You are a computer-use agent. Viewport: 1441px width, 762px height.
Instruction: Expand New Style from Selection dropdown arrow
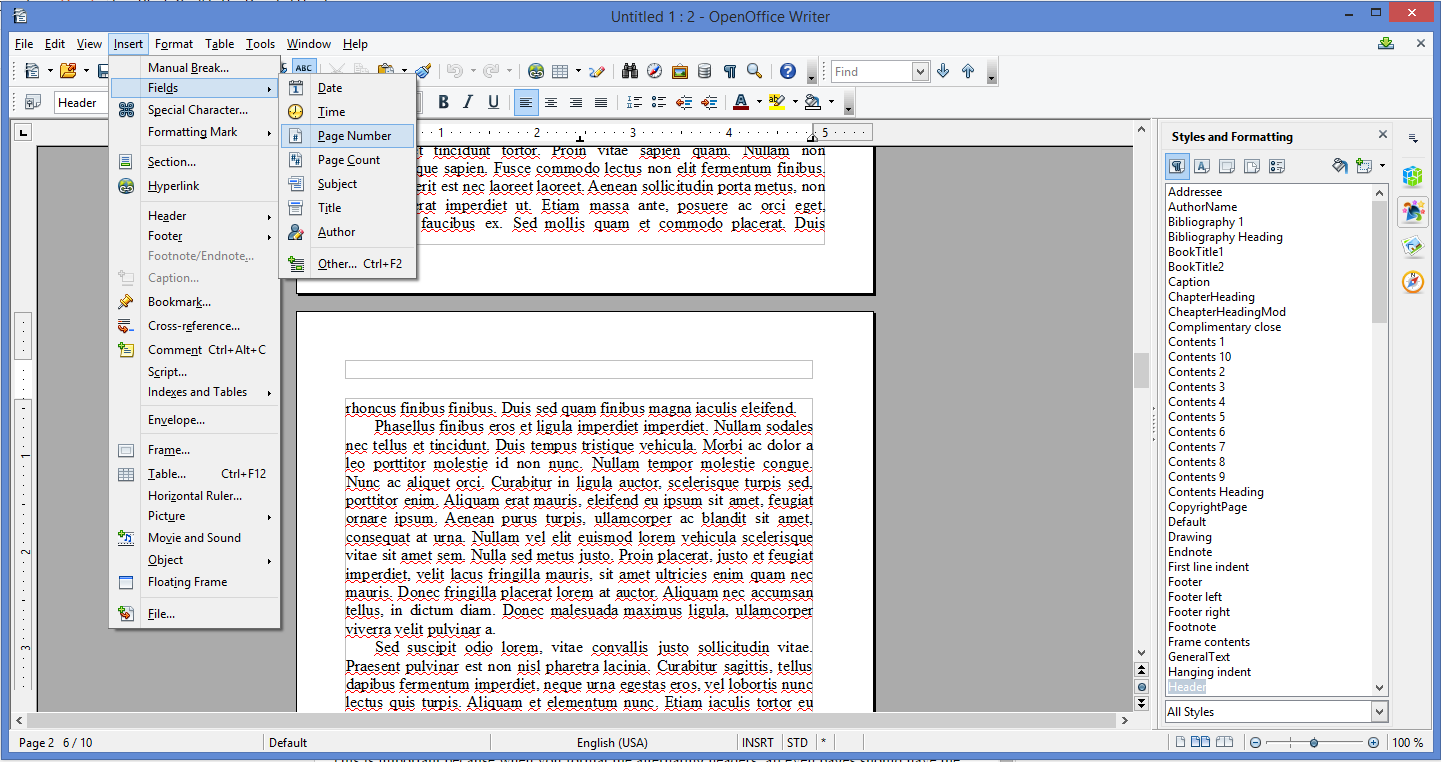1382,166
